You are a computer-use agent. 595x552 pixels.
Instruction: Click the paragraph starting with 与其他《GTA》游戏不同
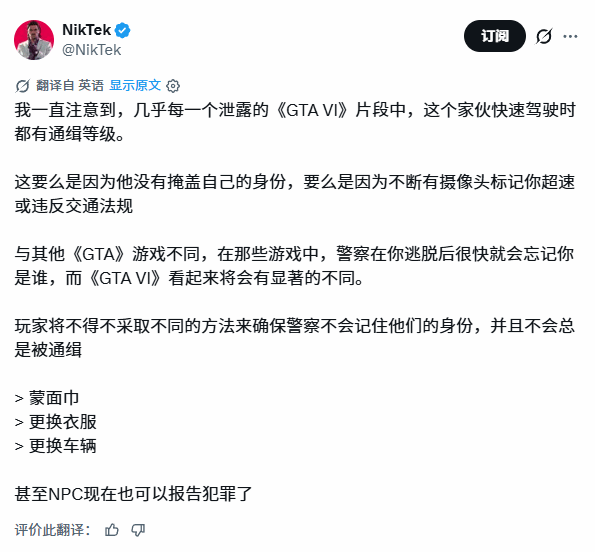tap(294, 266)
